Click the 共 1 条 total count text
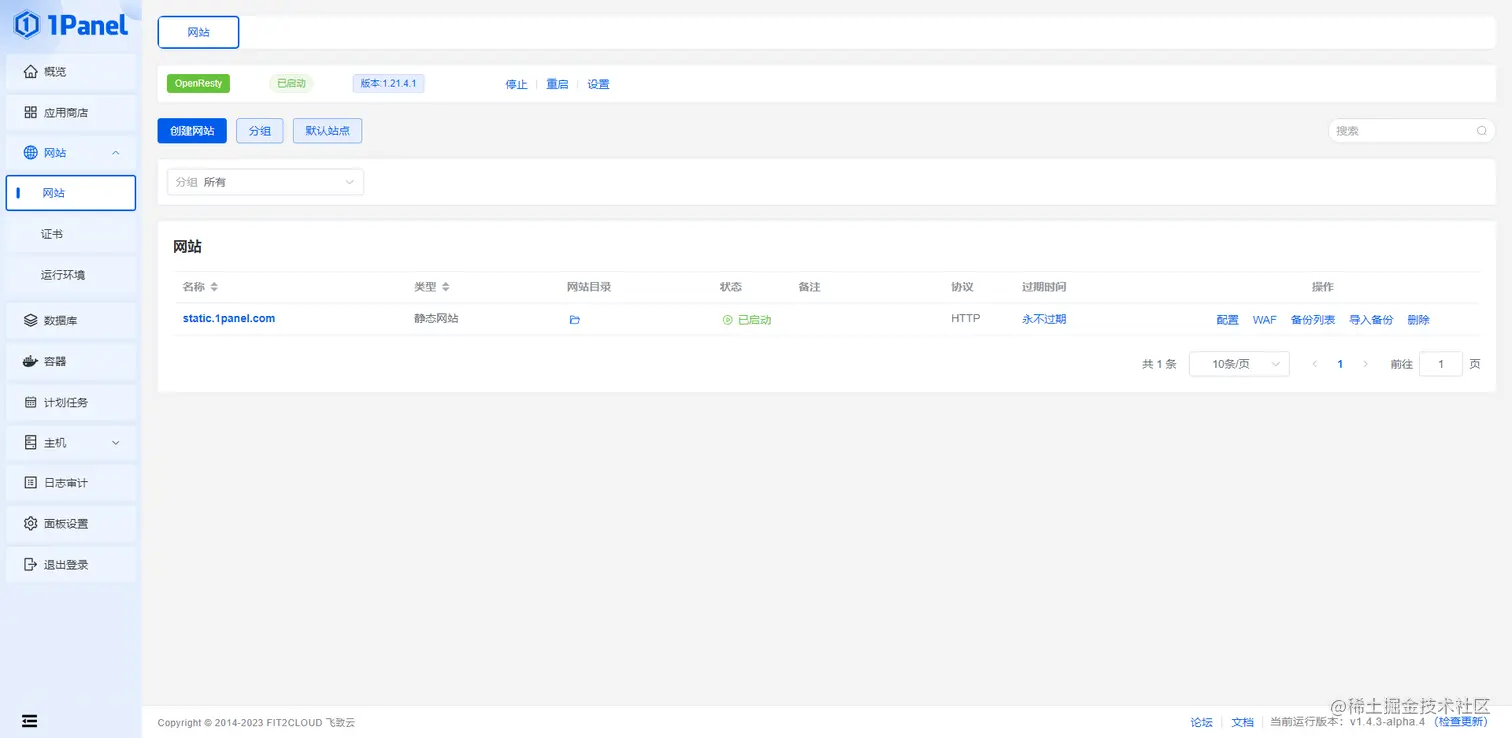This screenshot has height=738, width=1512. coord(1159,364)
